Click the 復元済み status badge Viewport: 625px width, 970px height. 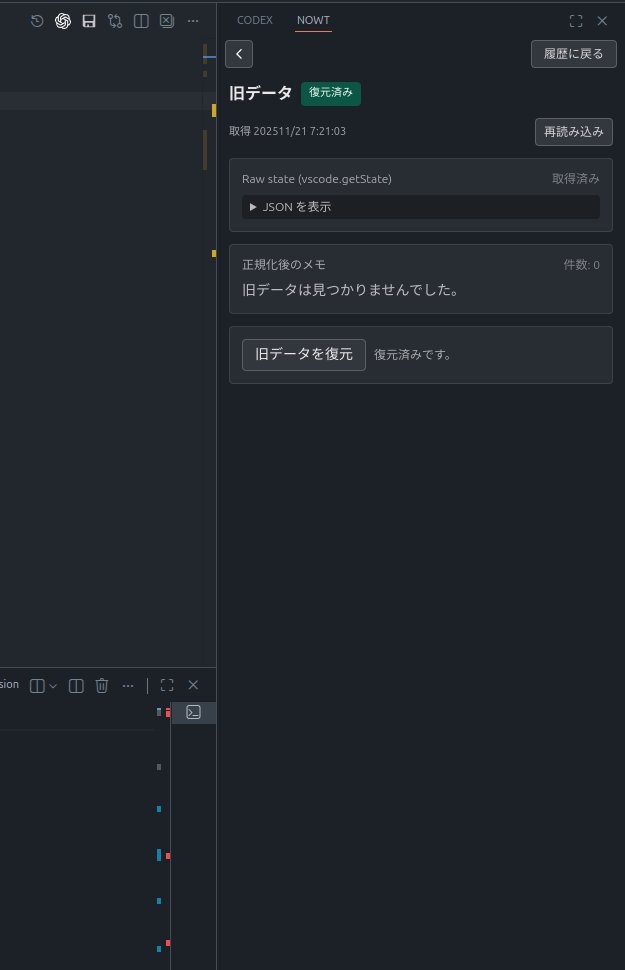(x=330, y=93)
